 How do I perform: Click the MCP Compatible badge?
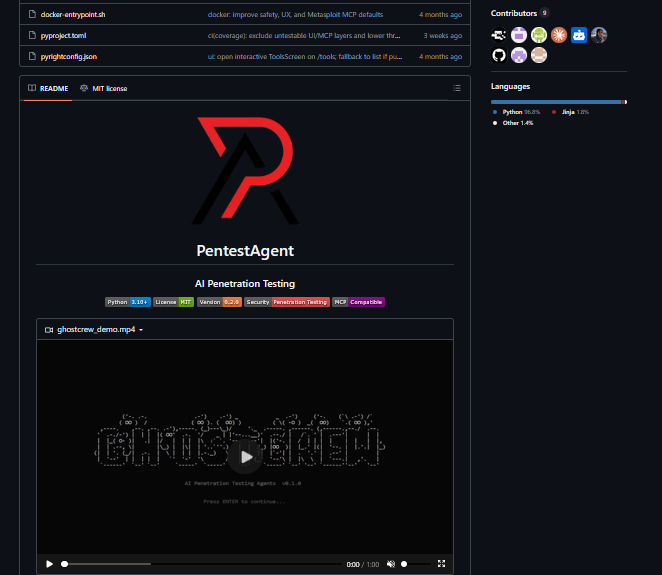[x=358, y=302]
